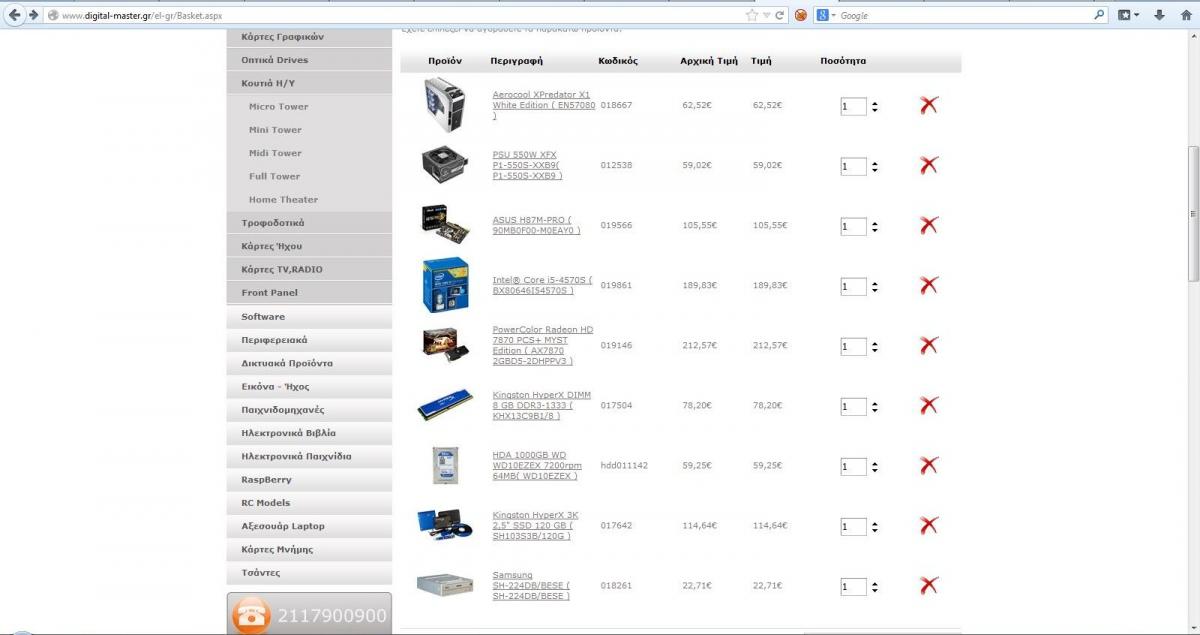Open the Google search engine selector
Screen dimensions: 1200x635
click(x=825, y=15)
